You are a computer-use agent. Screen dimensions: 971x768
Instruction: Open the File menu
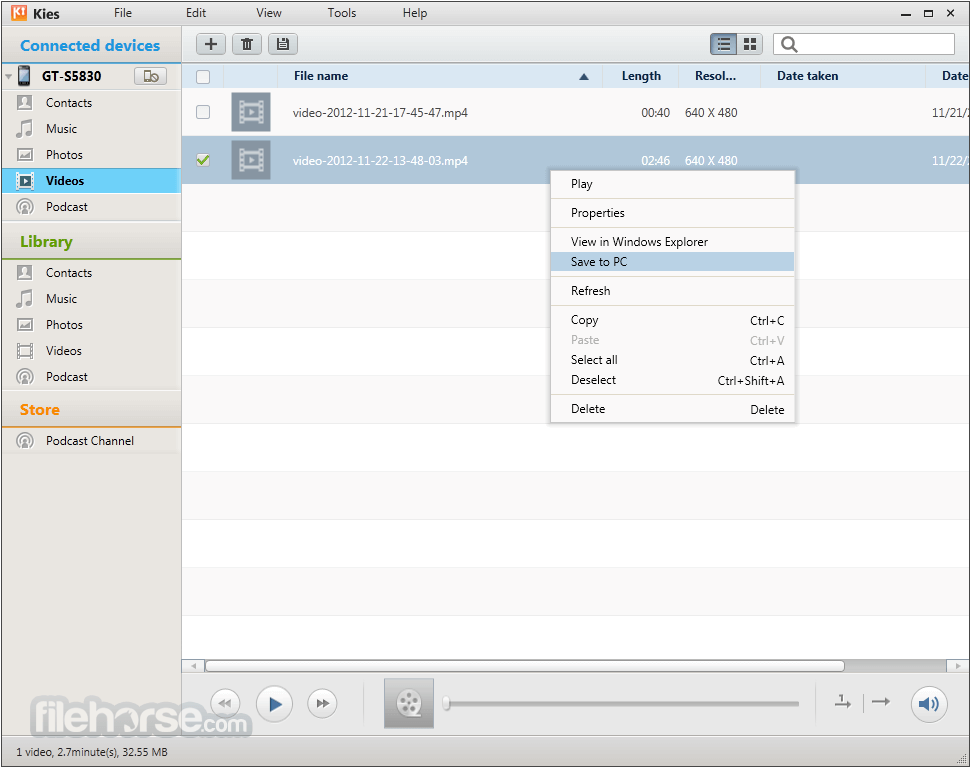click(x=123, y=13)
